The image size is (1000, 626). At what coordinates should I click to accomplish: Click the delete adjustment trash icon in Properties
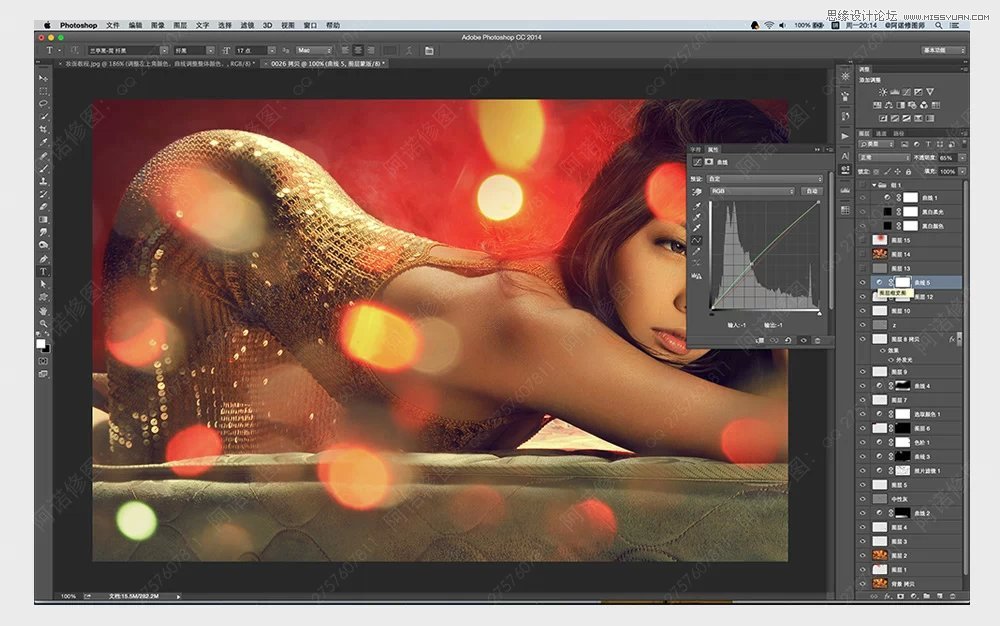coord(817,340)
